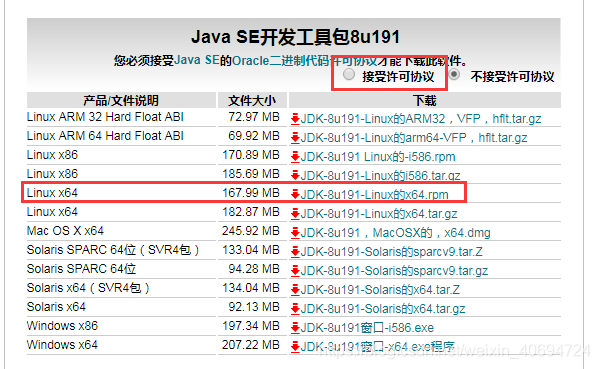600x369 pixels.
Task: Download JDK-8u191 Linux x64.rpm link
Action: 375,194
